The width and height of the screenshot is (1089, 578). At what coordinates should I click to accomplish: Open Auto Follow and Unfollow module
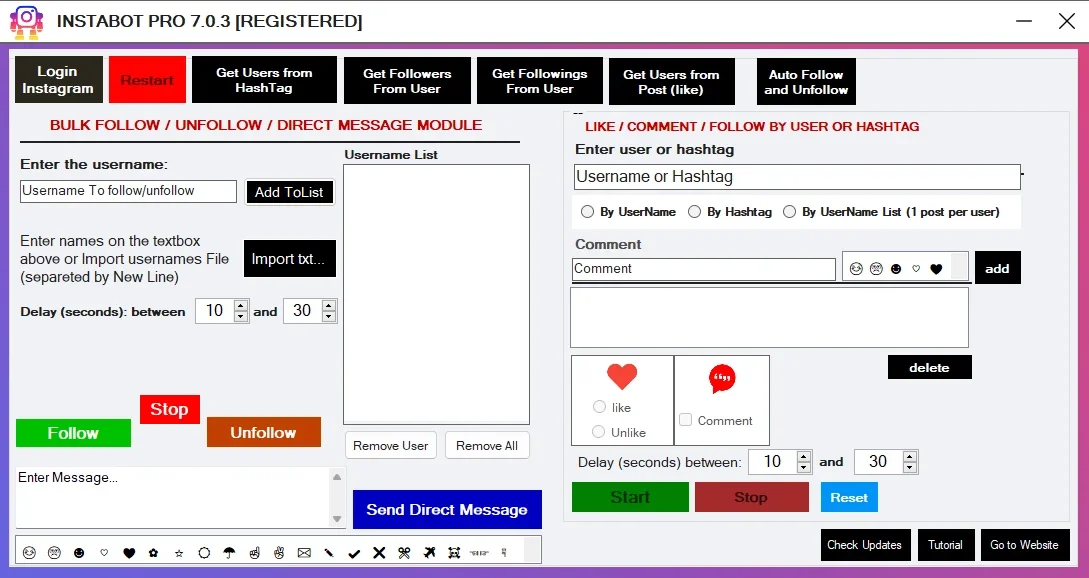(x=806, y=82)
